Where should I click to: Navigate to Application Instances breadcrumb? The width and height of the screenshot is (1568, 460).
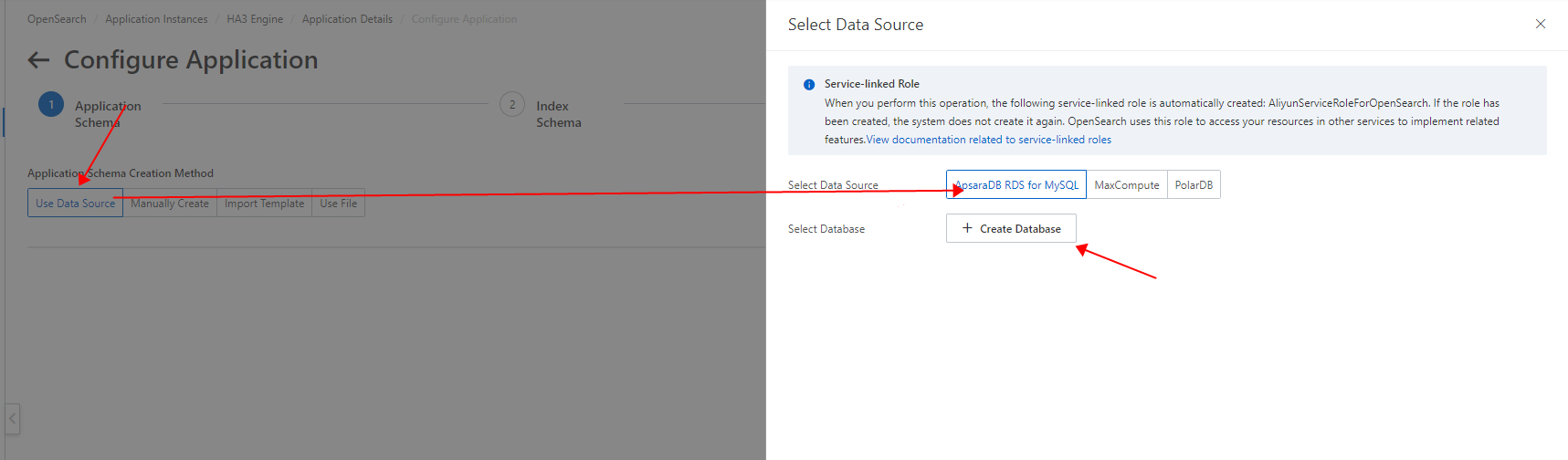156,19
